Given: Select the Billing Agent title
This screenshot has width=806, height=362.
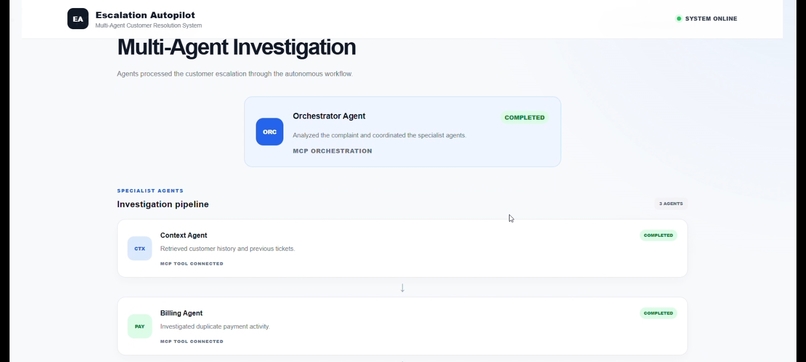Looking at the screenshot, I should click(181, 313).
